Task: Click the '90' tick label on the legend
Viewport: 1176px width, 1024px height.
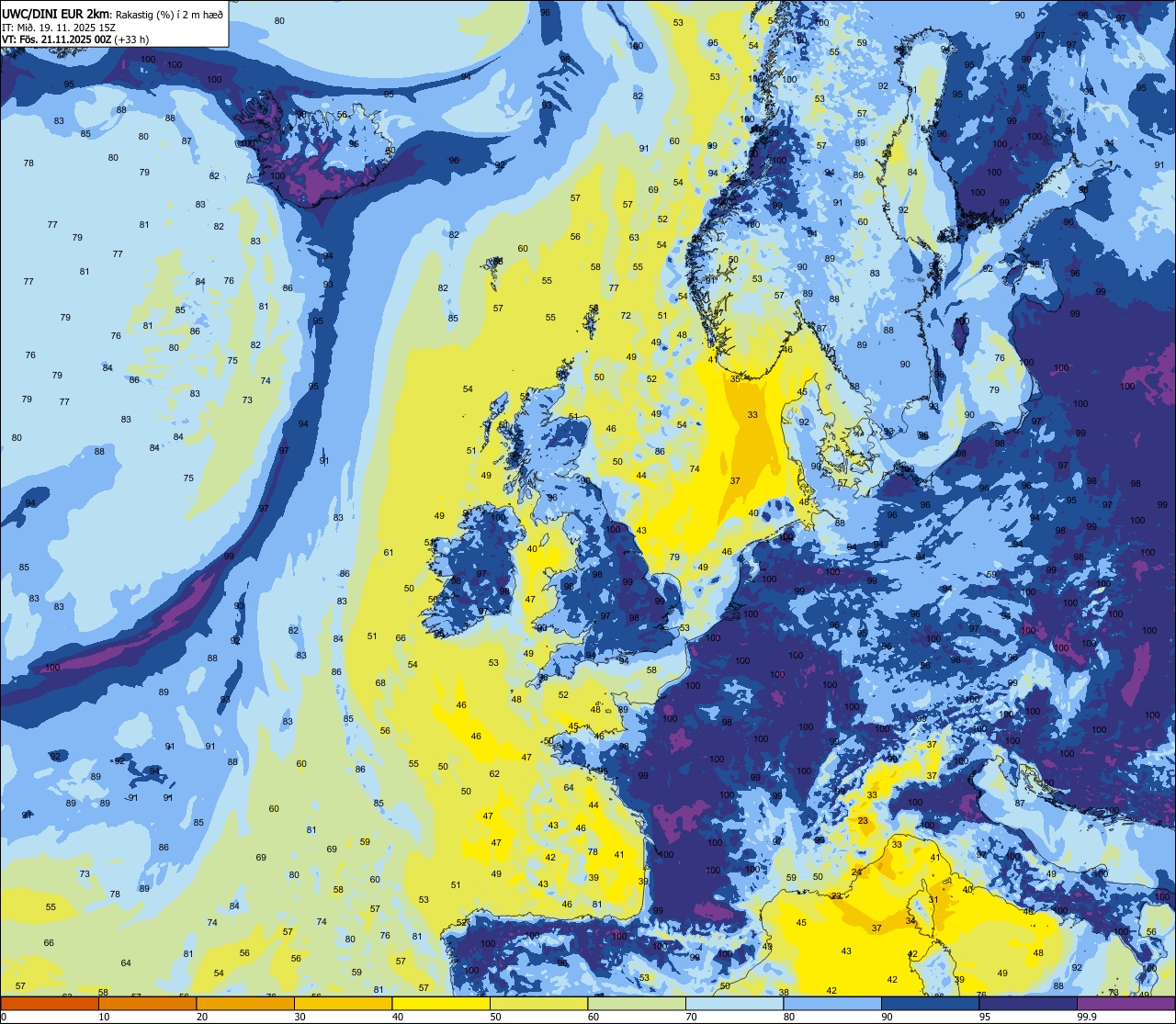Action: pyautogui.click(x=887, y=1017)
